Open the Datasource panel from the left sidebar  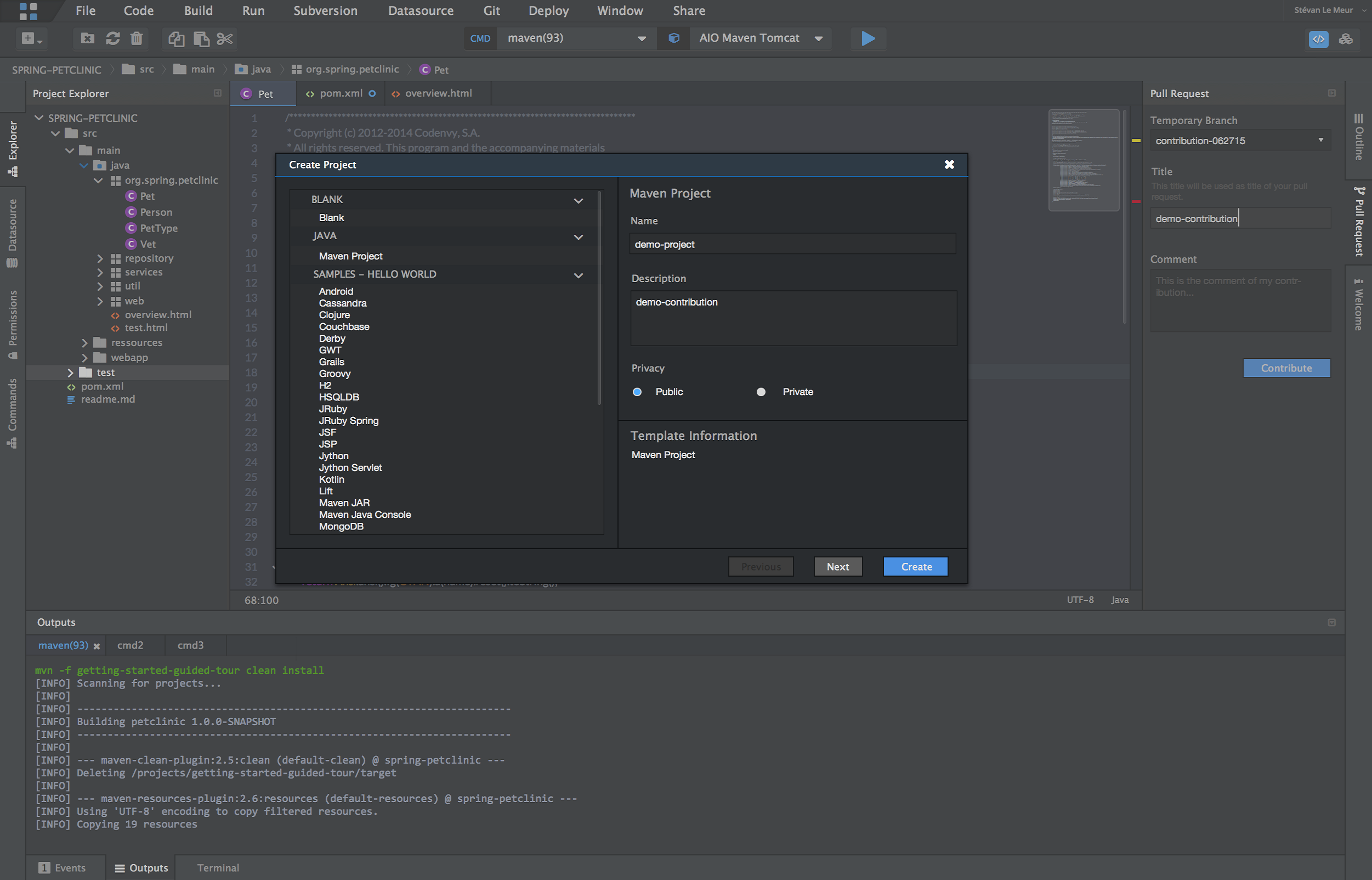click(12, 228)
